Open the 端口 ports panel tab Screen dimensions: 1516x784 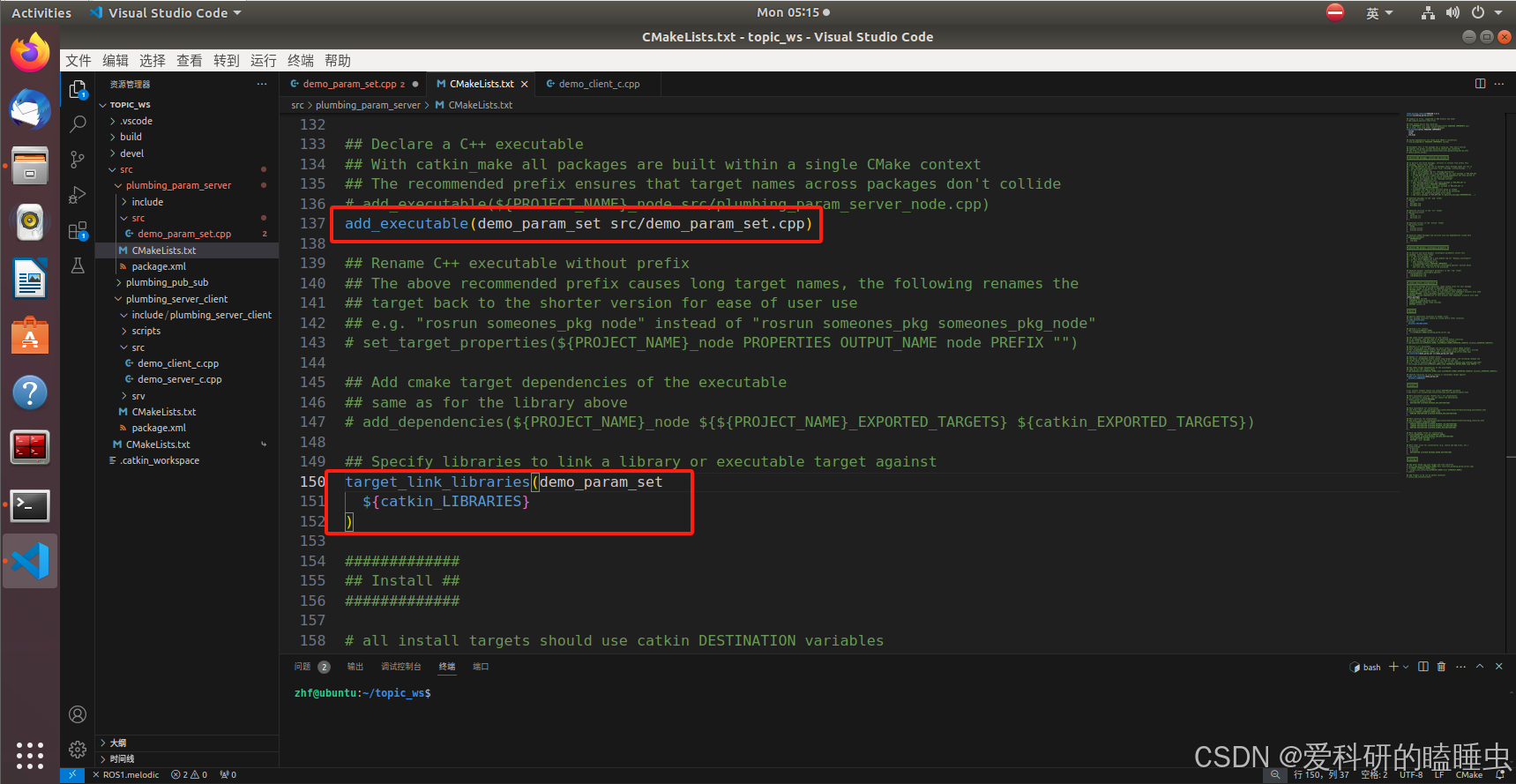point(481,667)
